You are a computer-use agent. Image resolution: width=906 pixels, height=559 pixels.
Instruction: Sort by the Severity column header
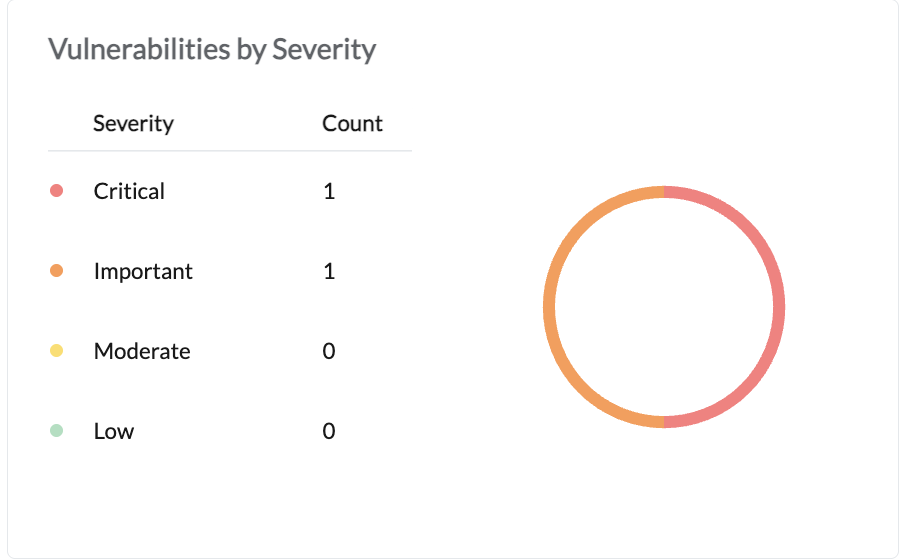coord(133,124)
